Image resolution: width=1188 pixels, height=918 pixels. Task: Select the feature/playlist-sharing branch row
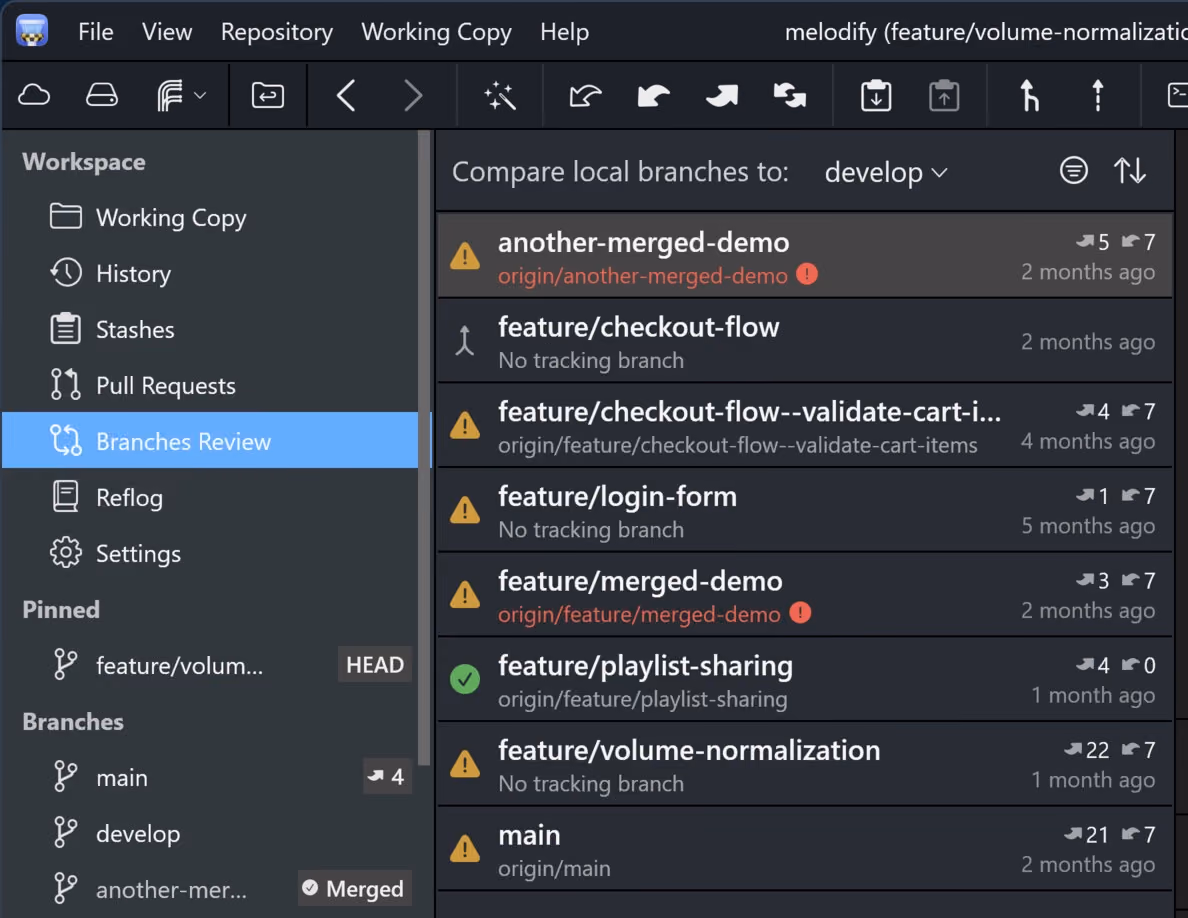click(x=805, y=679)
